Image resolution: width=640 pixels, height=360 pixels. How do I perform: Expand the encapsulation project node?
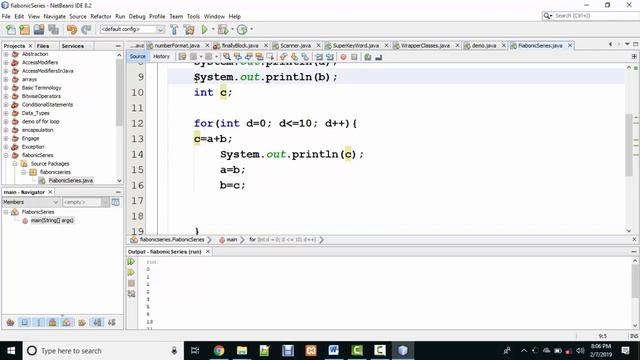(x=6, y=130)
